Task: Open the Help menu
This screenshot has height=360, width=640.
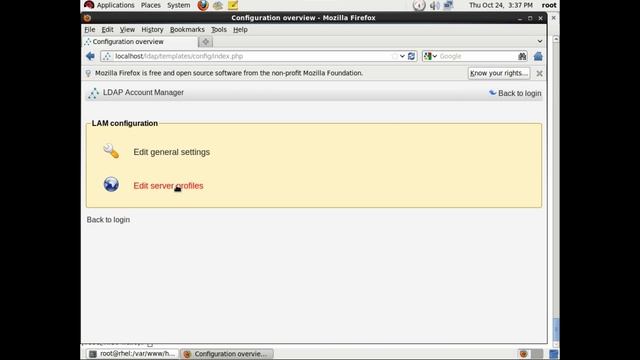Action: (240, 29)
